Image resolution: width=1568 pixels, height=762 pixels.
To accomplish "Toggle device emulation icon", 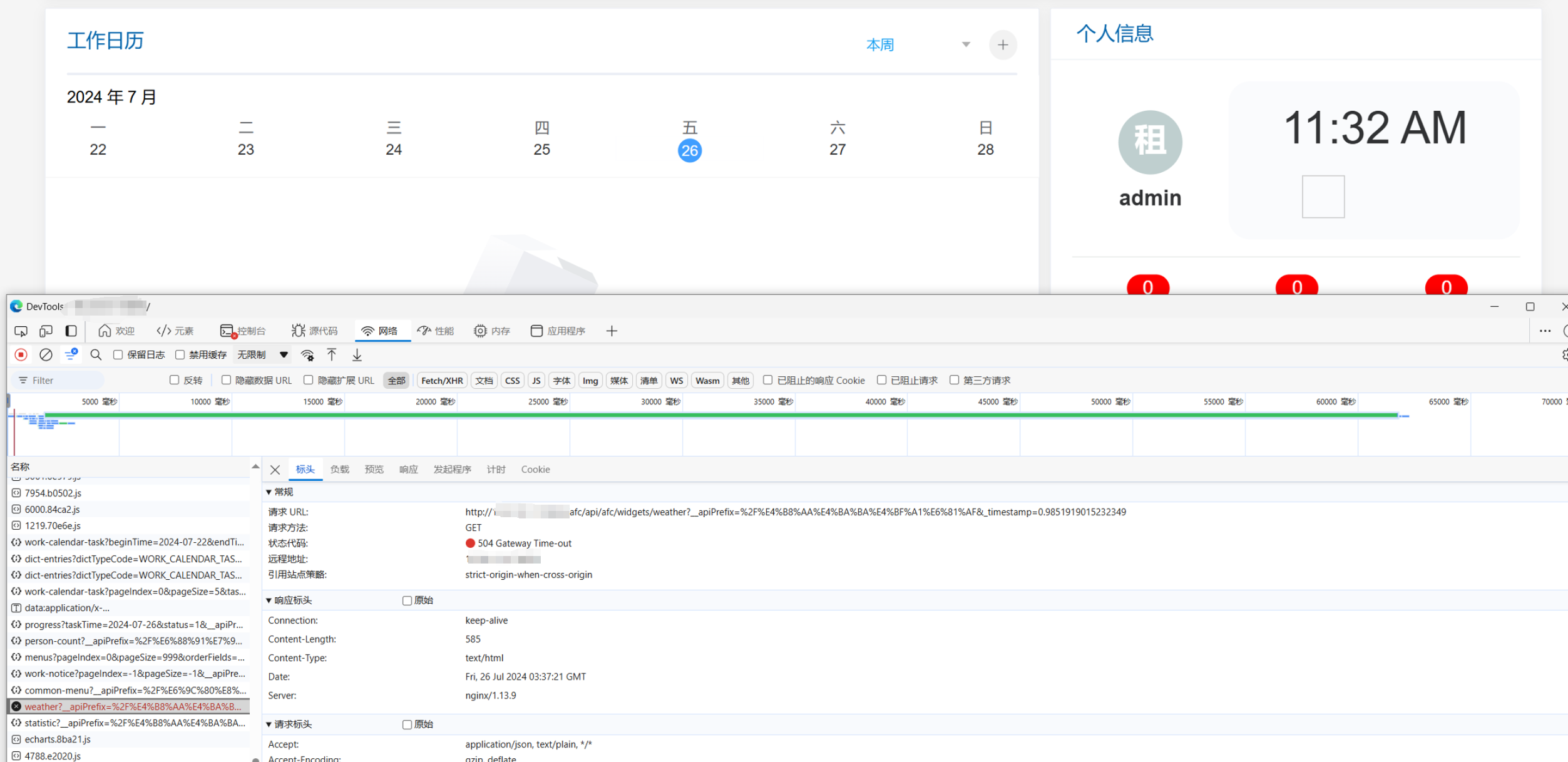I will 46,331.
